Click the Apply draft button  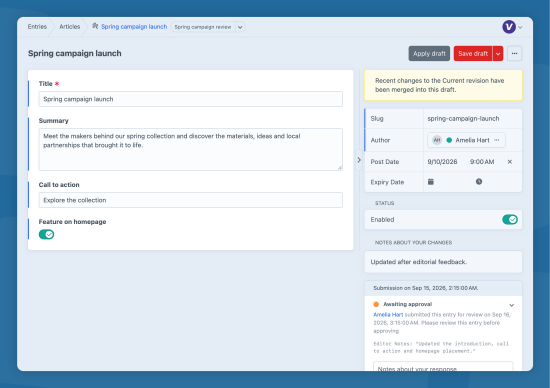[x=429, y=54]
